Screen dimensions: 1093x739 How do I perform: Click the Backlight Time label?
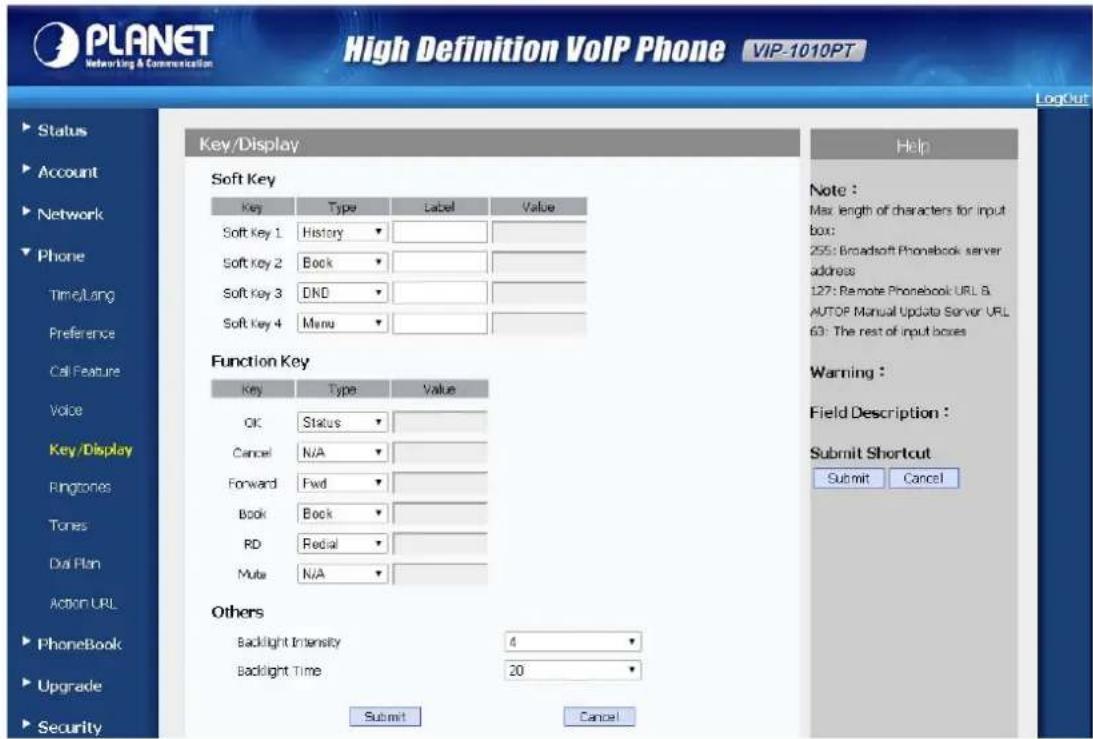[x=279, y=671]
